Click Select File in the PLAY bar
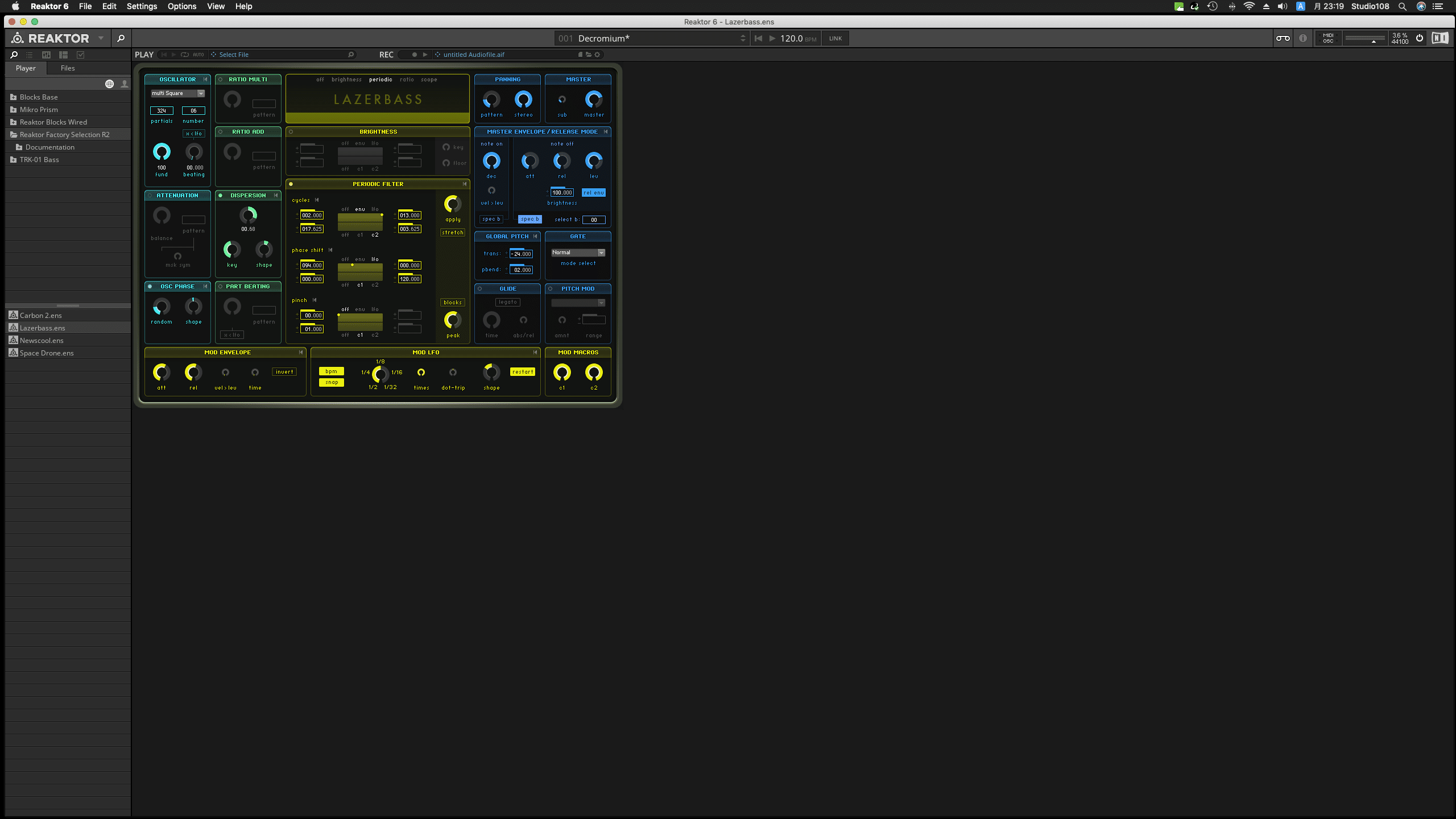The width and height of the screenshot is (1456, 819). [x=233, y=54]
